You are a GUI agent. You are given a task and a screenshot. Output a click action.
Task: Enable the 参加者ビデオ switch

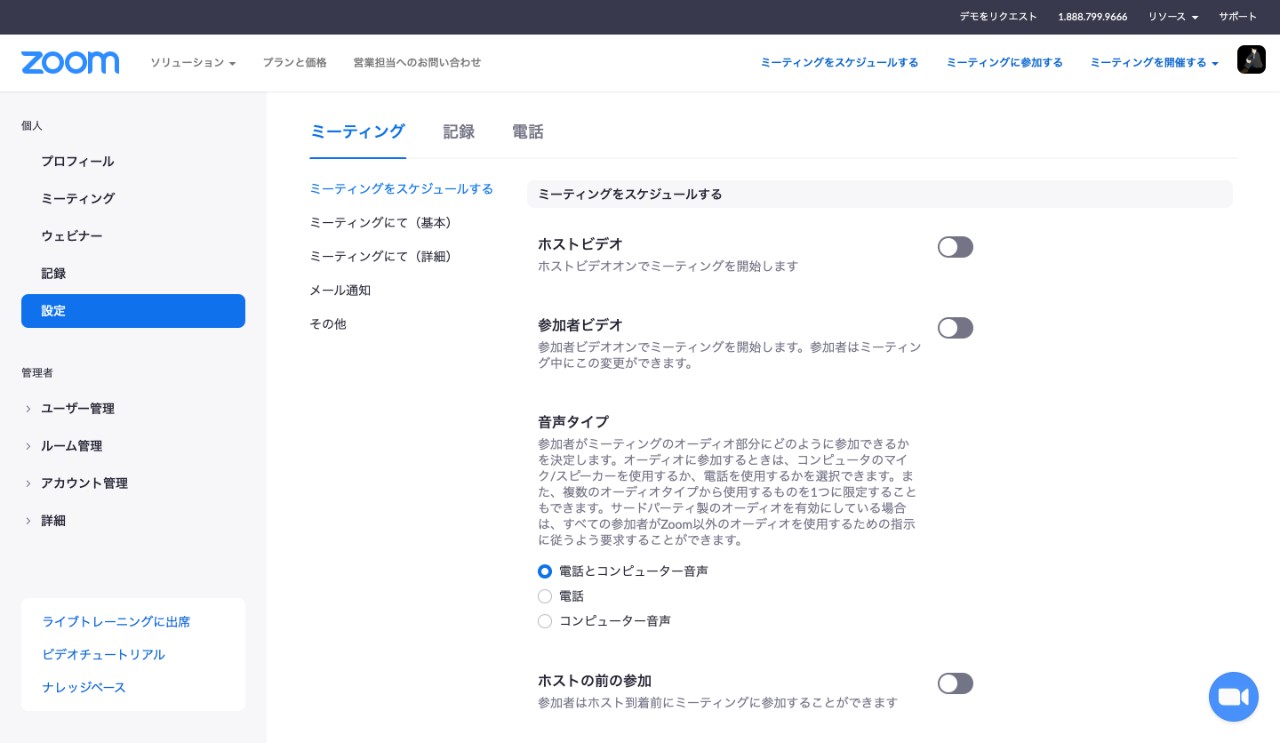(x=955, y=328)
